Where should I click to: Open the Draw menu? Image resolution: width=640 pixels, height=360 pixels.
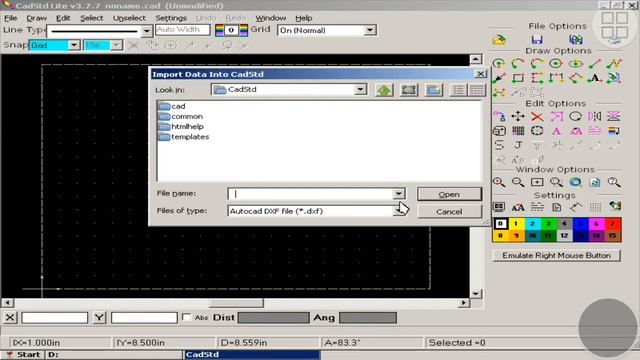[36, 18]
